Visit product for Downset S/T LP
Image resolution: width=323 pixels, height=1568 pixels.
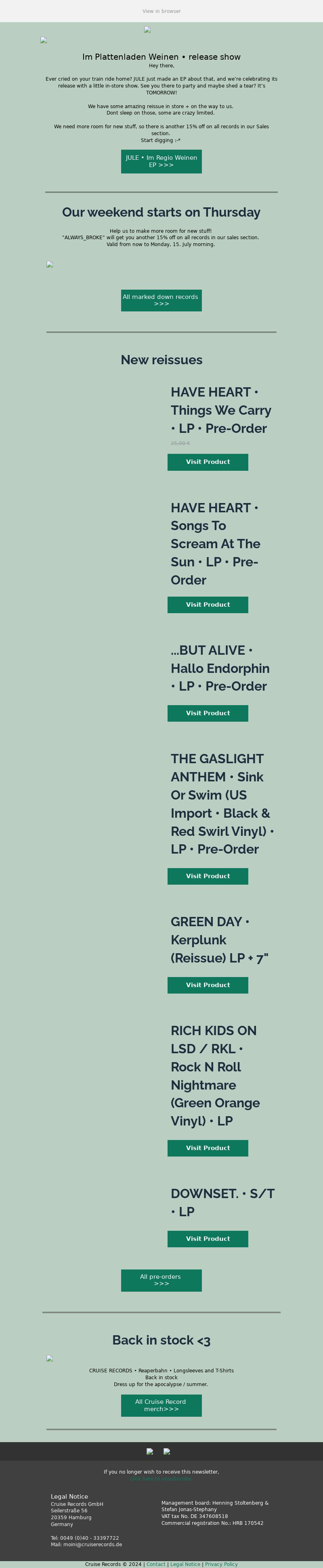point(208,1239)
